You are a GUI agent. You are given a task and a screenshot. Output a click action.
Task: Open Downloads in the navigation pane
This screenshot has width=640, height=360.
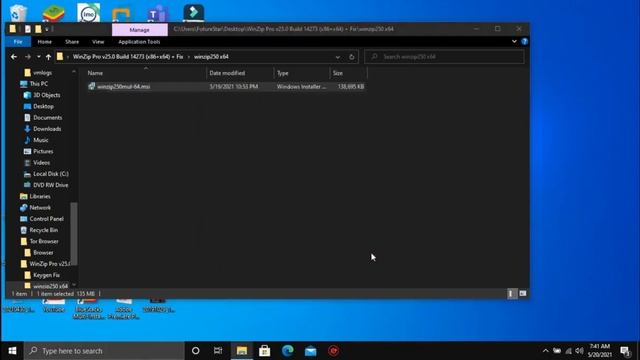[47, 129]
